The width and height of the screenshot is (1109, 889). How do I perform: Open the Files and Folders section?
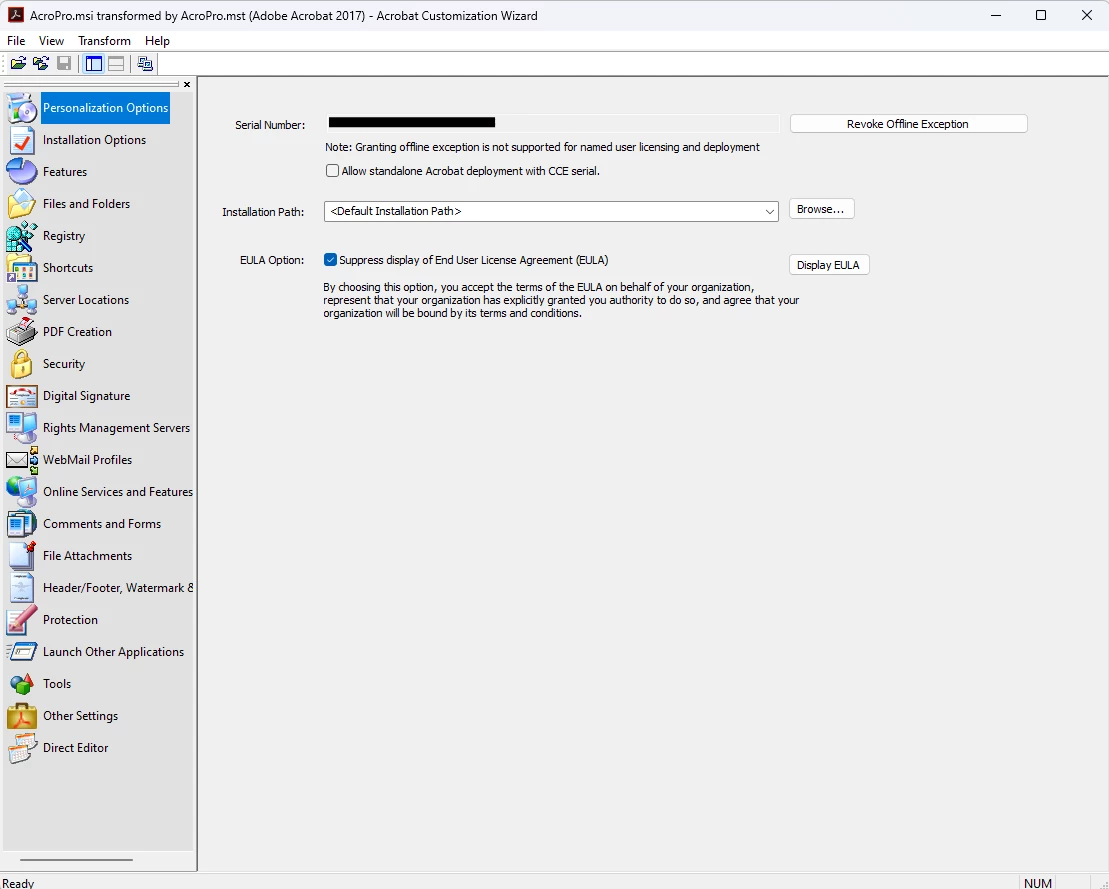86,204
